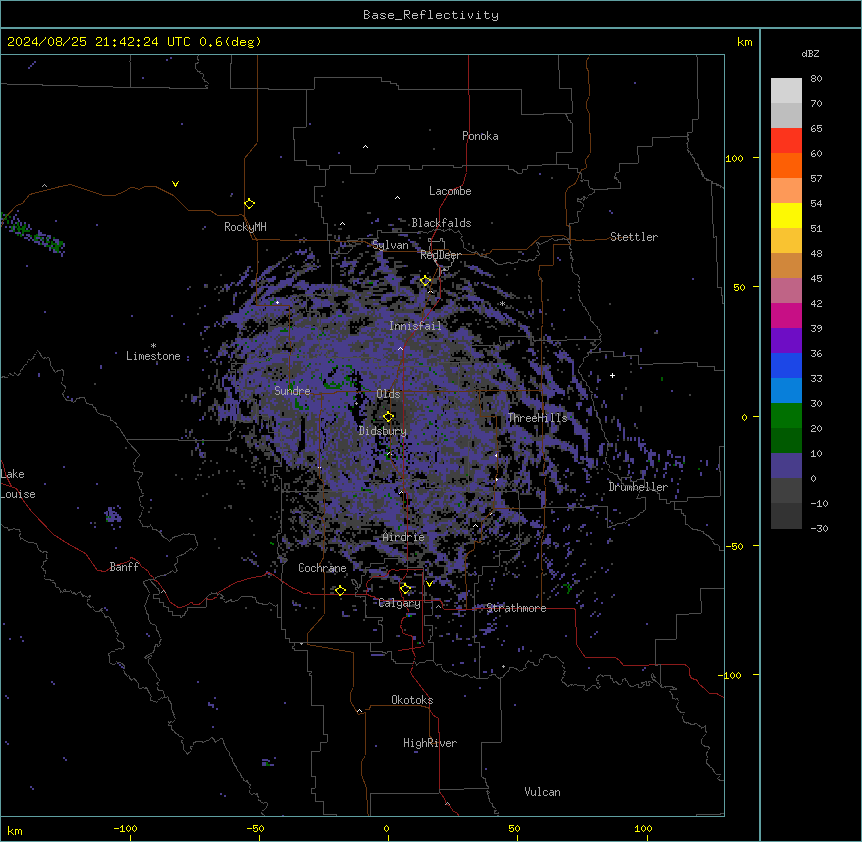The height and width of the screenshot is (842, 862).
Task: Click the Limestone label
Action: [153, 356]
